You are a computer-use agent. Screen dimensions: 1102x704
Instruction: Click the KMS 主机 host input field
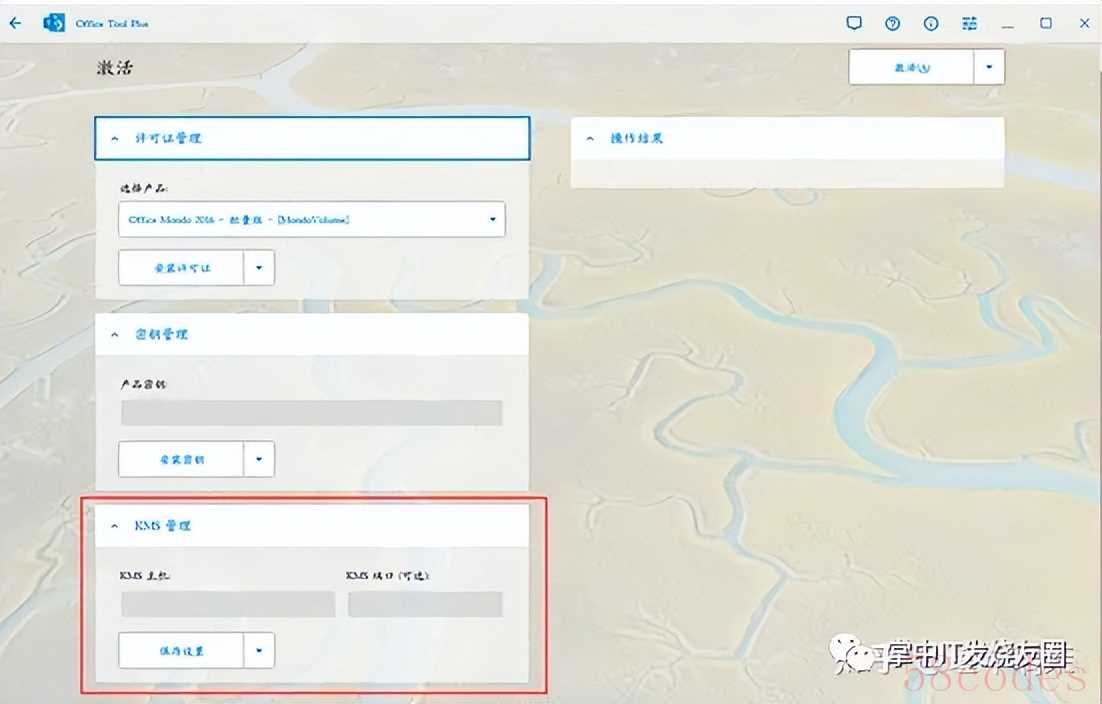227,604
